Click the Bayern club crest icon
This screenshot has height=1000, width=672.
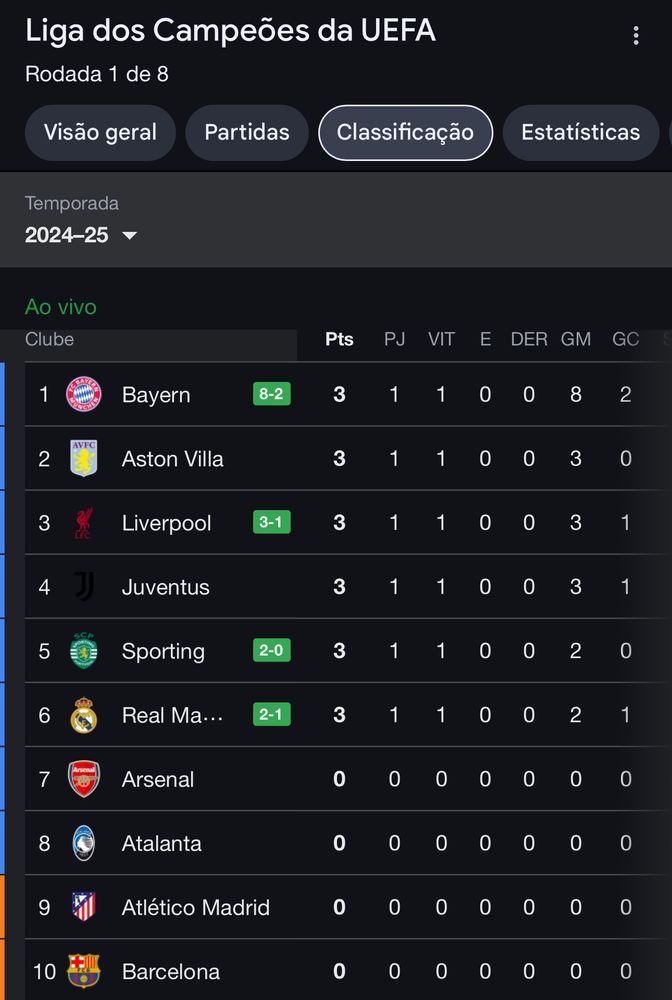[x=83, y=395]
